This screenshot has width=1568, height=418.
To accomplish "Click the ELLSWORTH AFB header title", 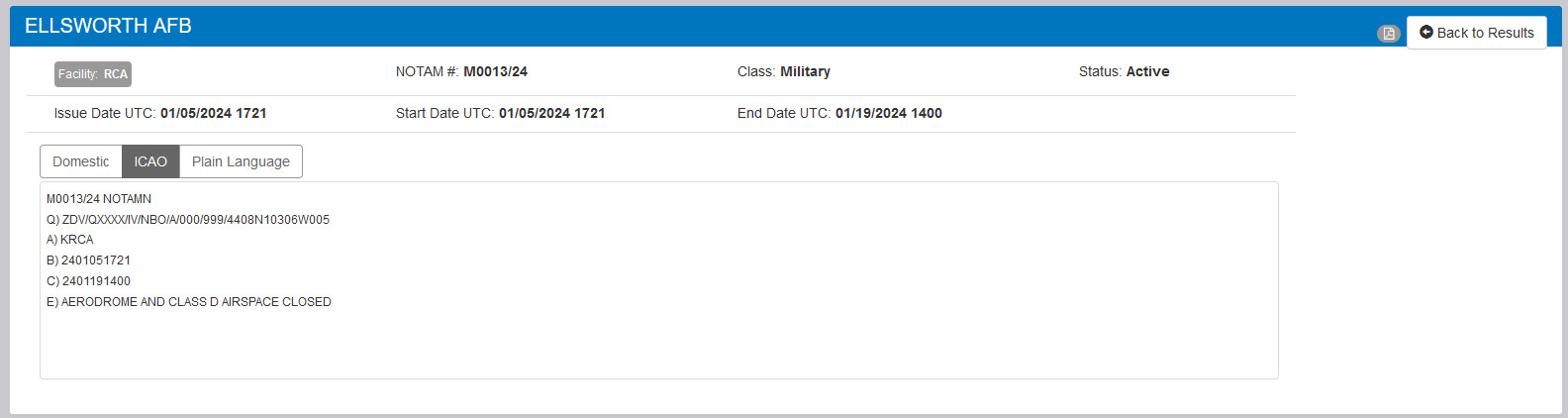I will click(108, 26).
